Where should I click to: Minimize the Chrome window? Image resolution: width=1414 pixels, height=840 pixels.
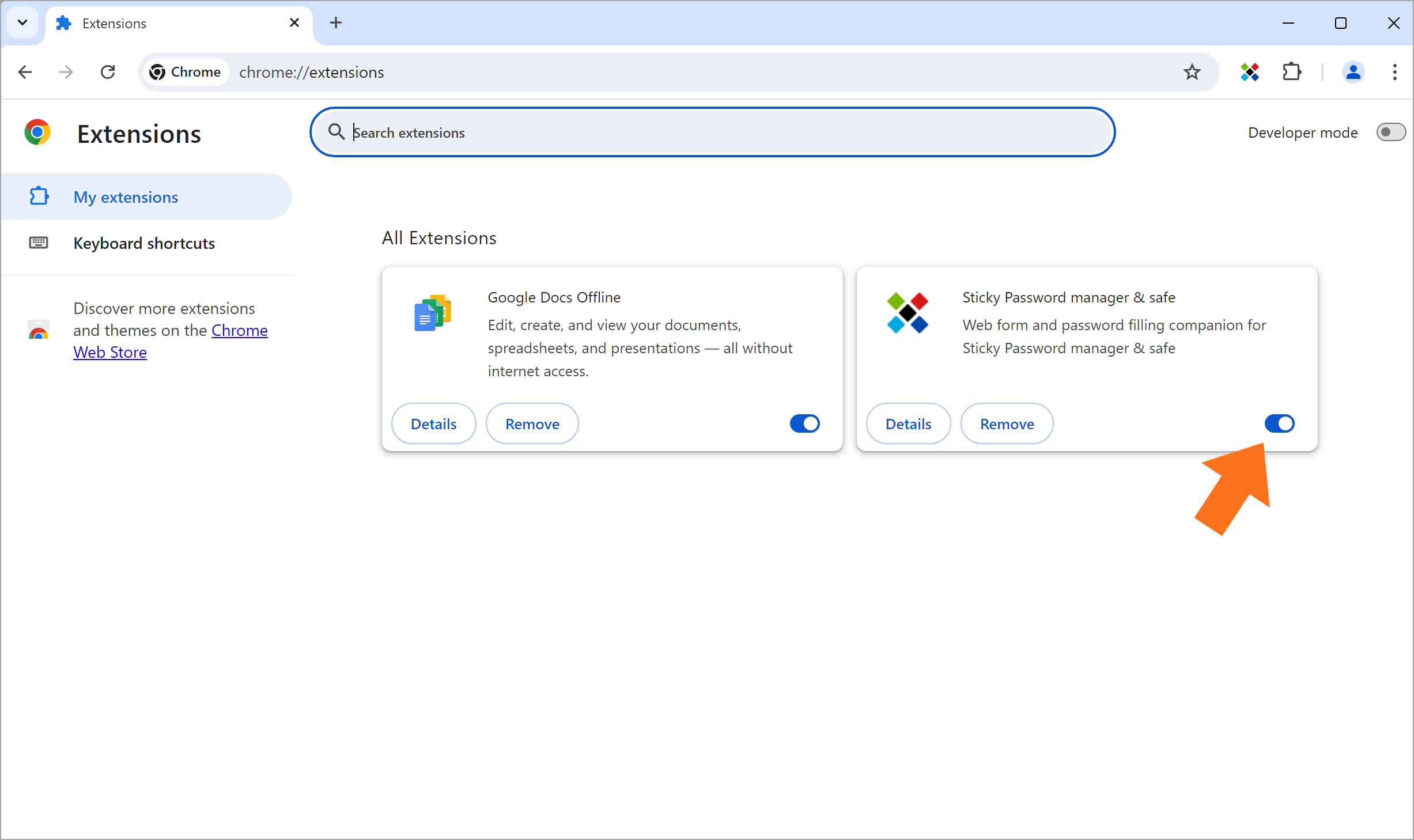(1288, 23)
